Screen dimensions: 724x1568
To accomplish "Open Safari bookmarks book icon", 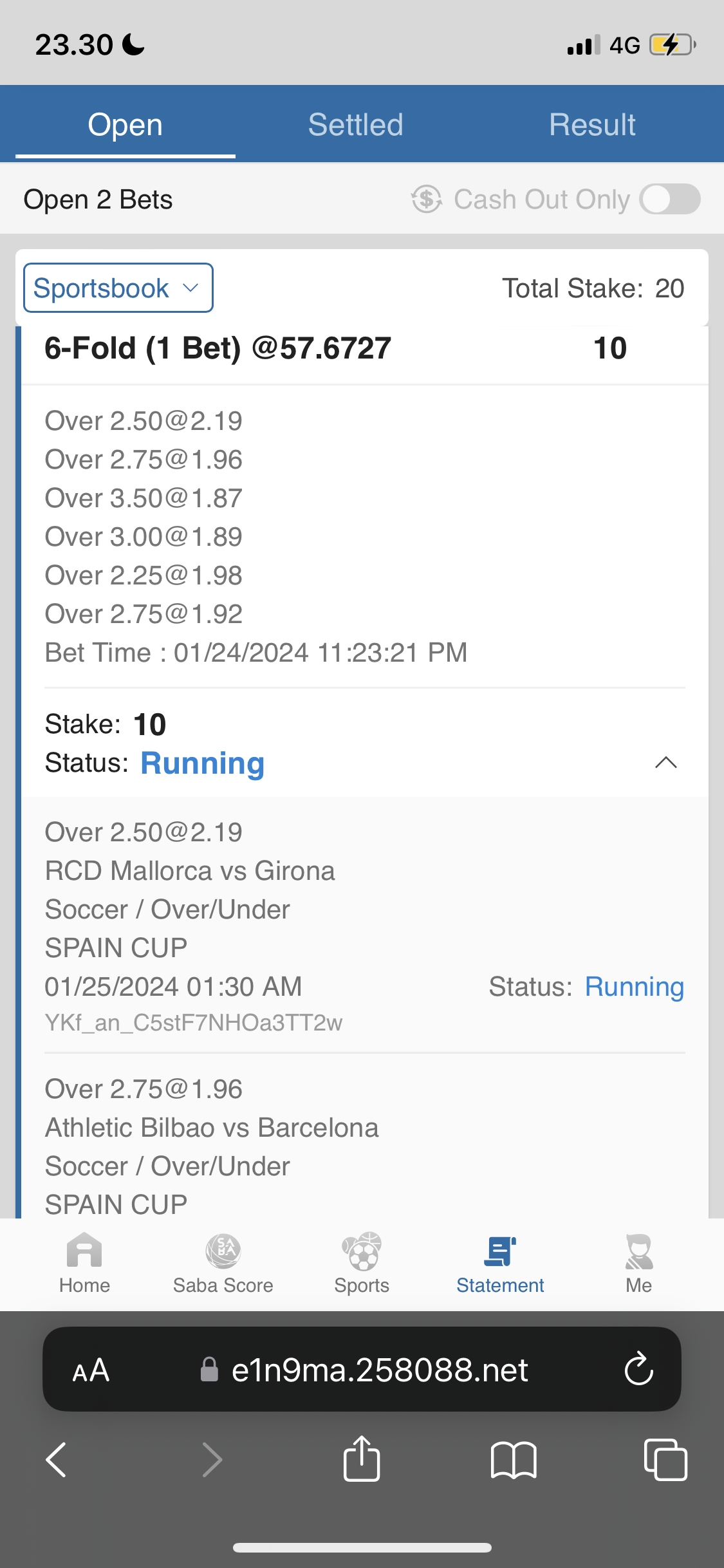I will (x=513, y=1459).
